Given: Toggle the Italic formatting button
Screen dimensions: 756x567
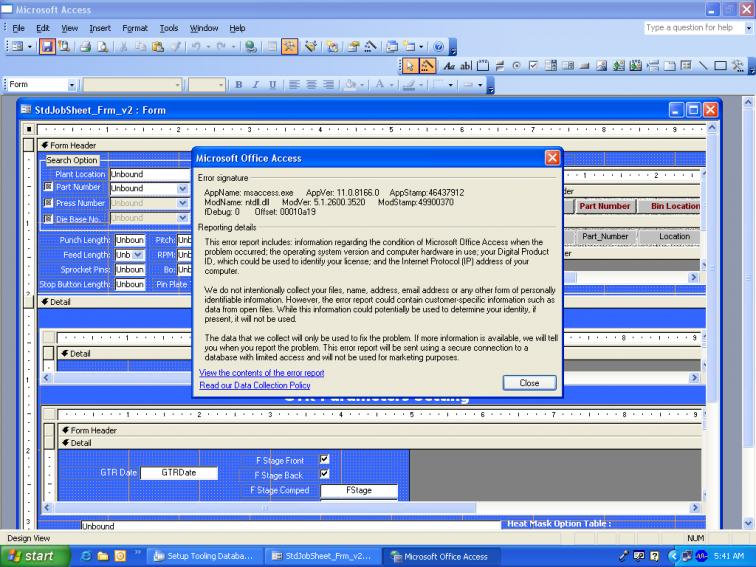Looking at the screenshot, I should [x=256, y=85].
